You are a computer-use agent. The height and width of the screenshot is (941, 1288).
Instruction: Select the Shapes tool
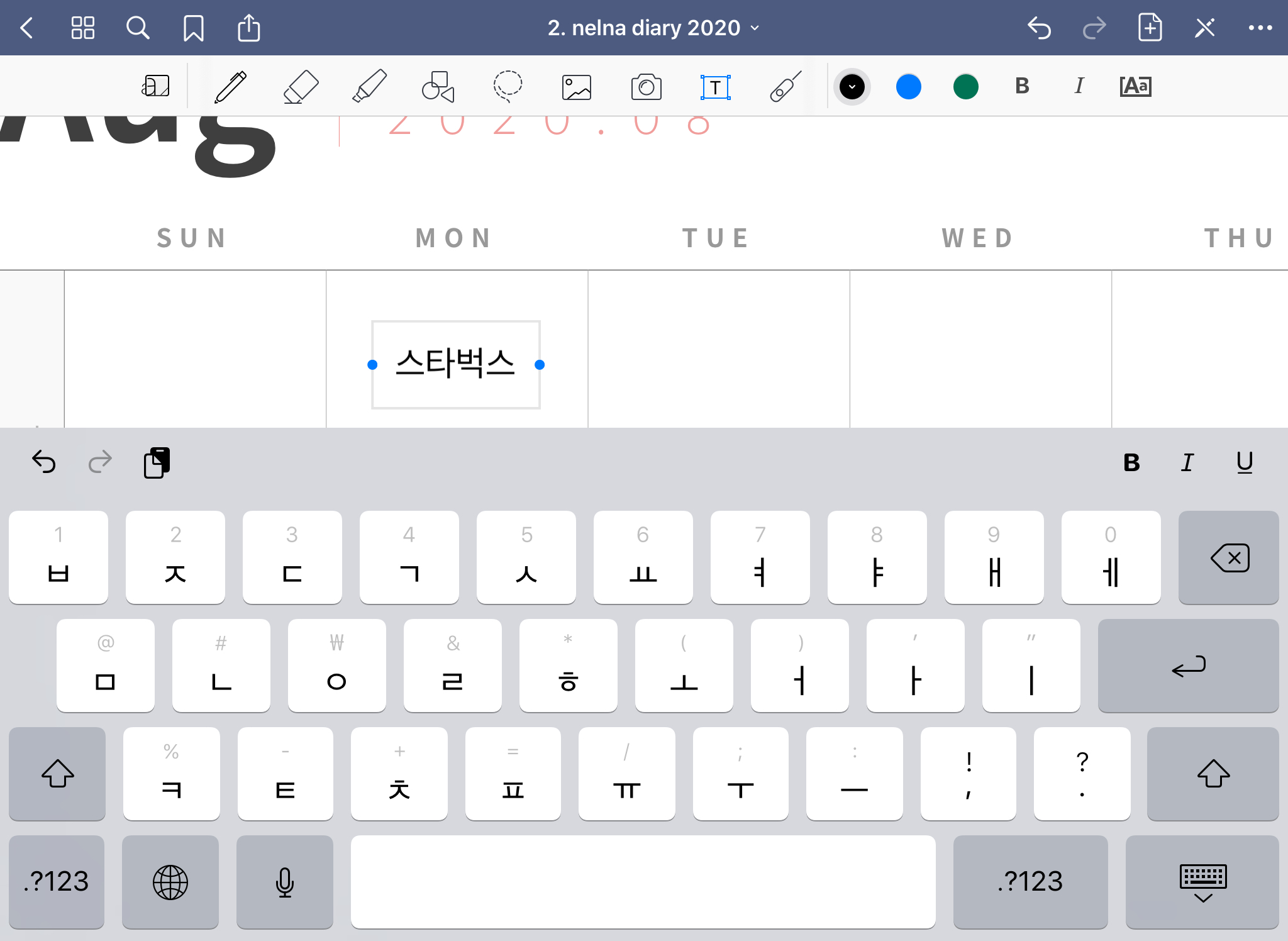[438, 87]
